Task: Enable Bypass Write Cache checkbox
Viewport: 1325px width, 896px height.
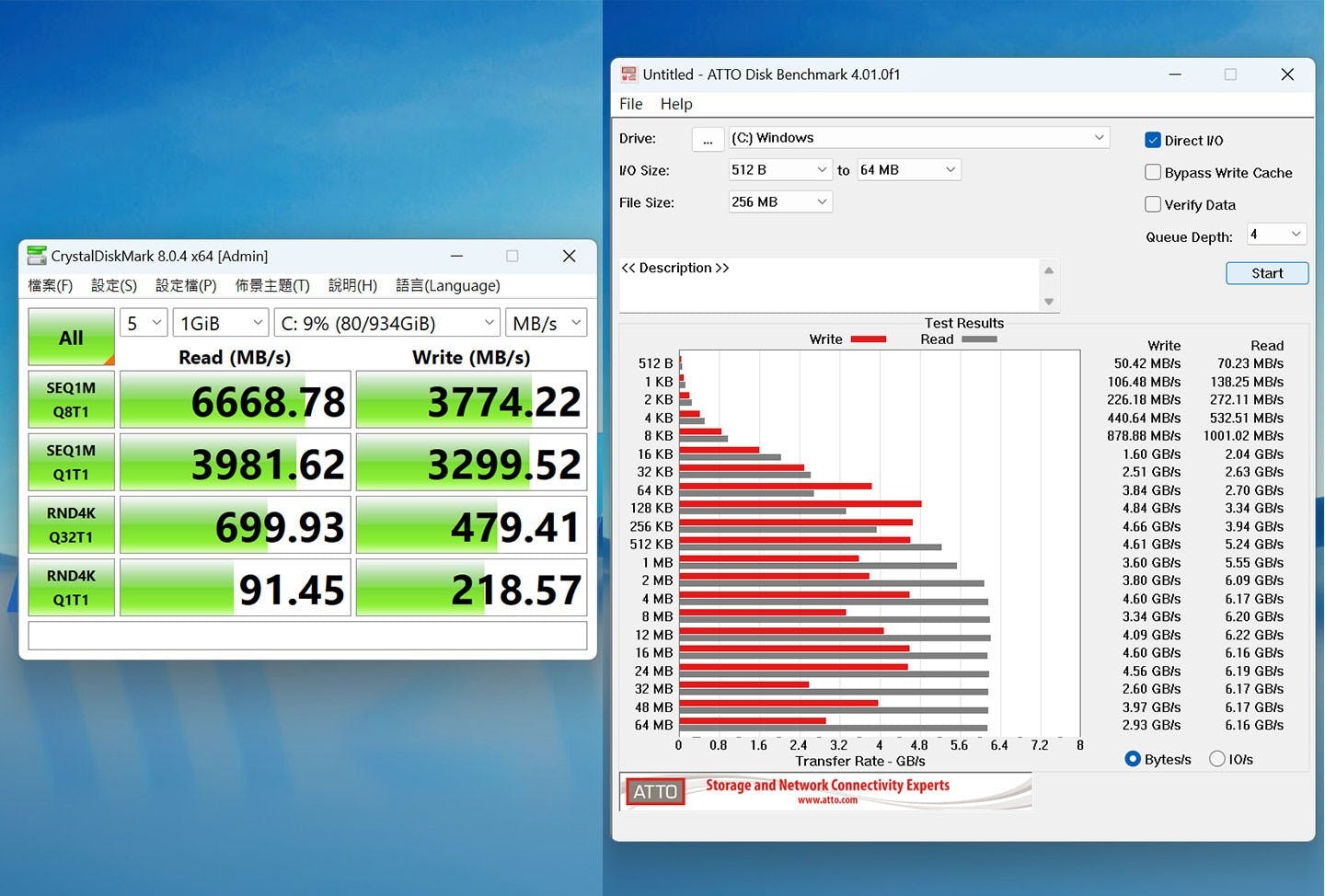Action: (1152, 172)
